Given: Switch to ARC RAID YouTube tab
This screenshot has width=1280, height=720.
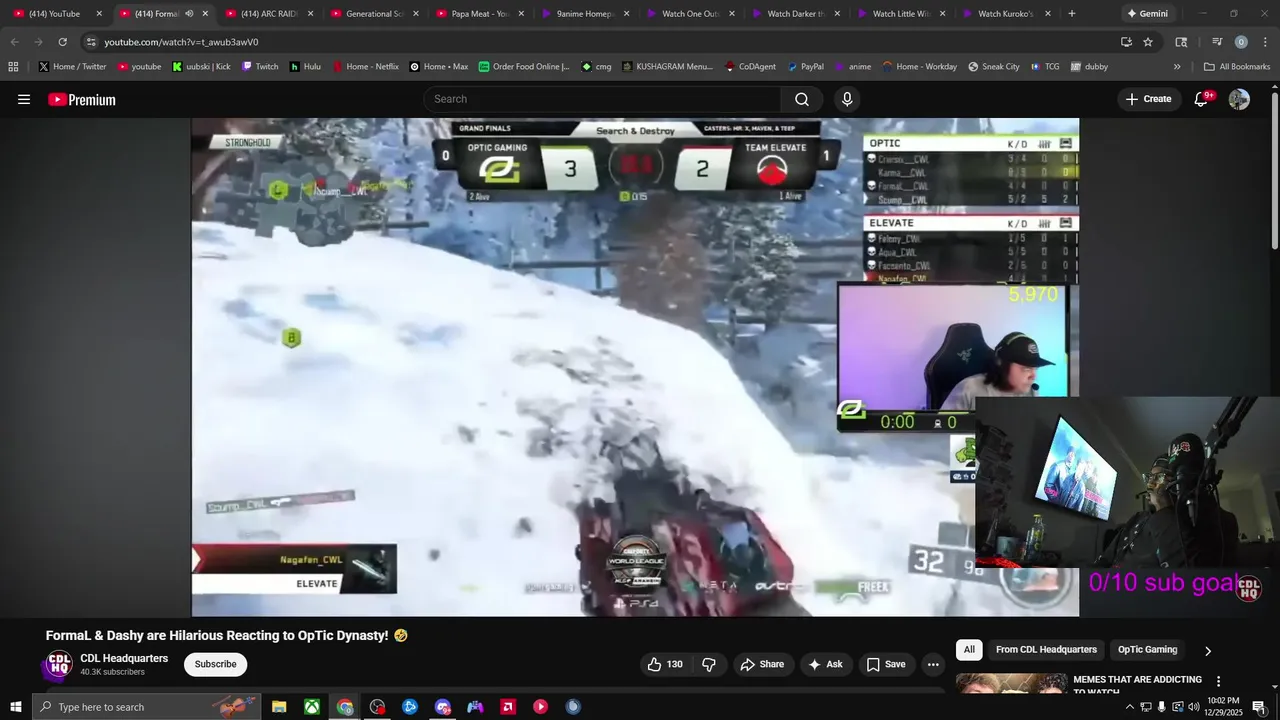Looking at the screenshot, I should click(268, 14).
